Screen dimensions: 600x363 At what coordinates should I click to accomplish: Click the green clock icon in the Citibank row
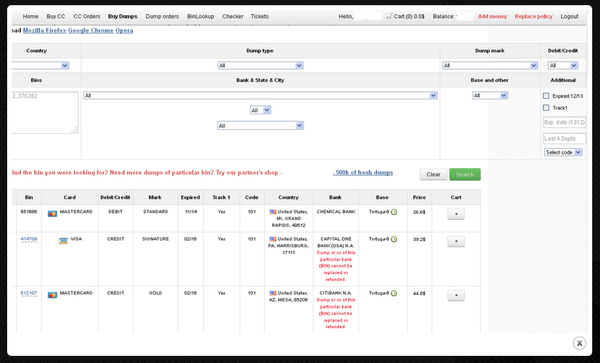click(x=394, y=293)
